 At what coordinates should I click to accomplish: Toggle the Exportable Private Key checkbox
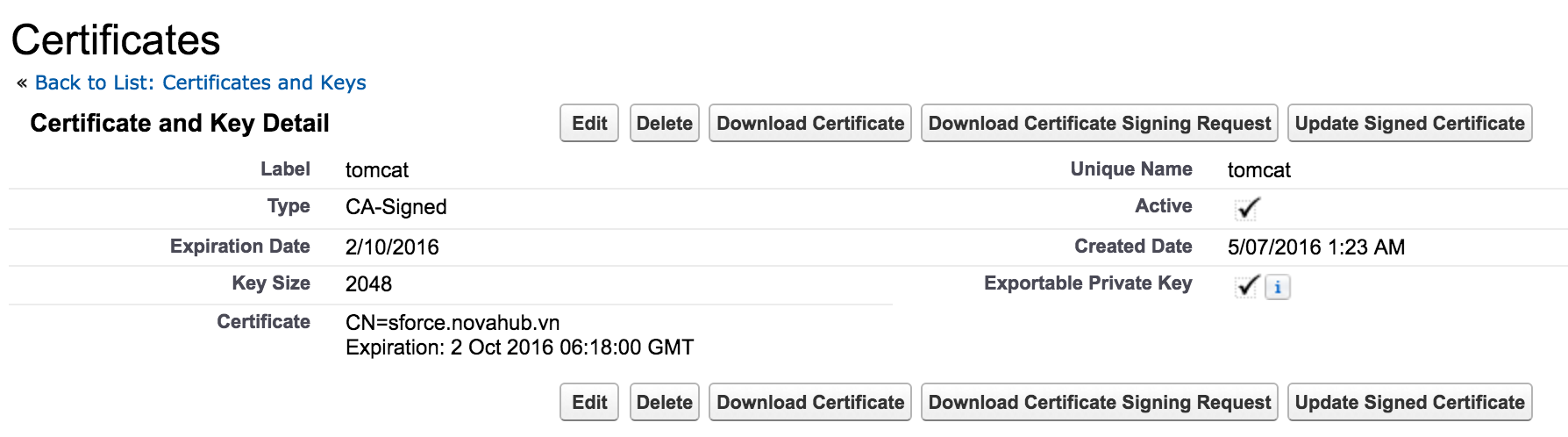point(1246,286)
